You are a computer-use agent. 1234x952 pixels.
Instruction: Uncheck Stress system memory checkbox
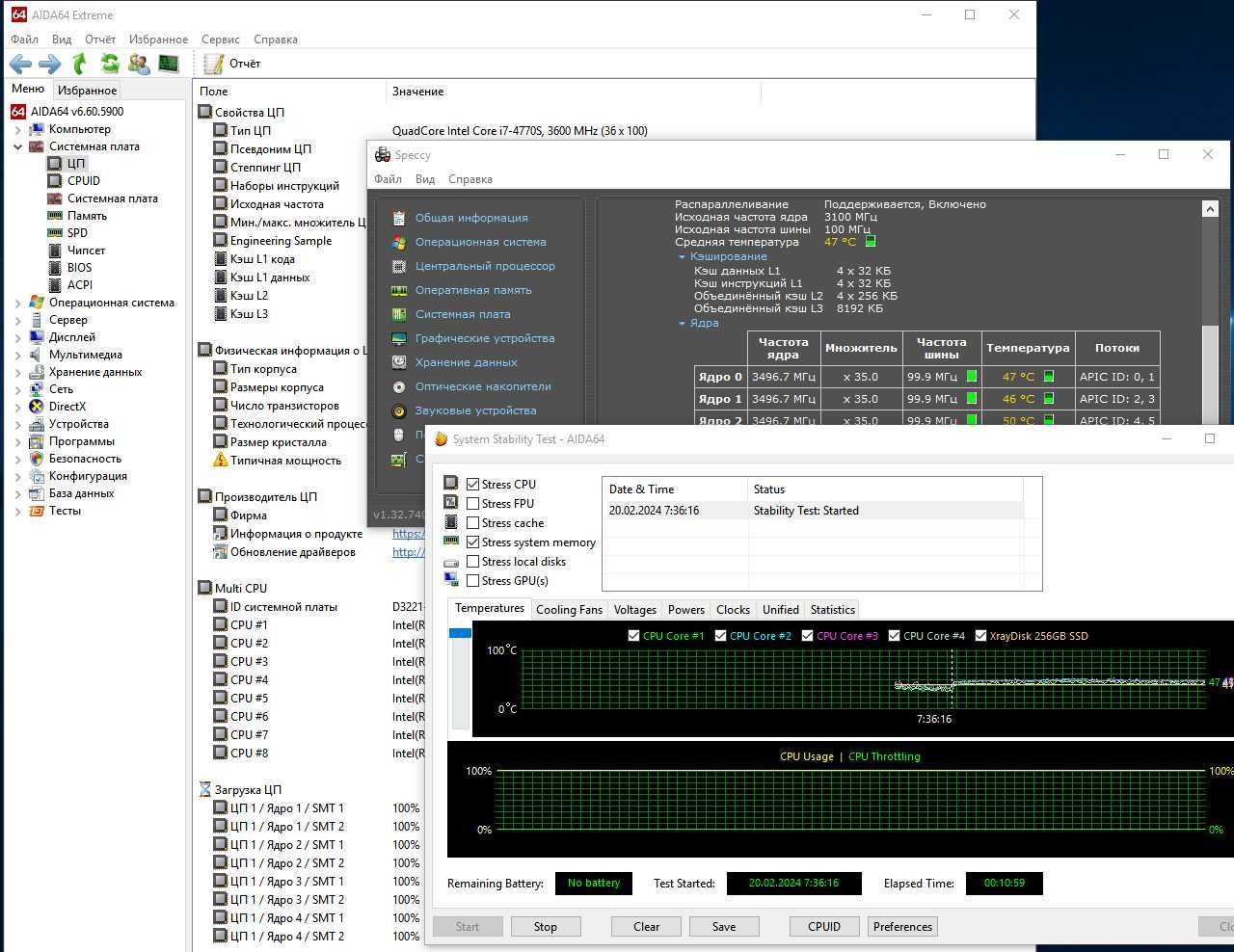(472, 542)
